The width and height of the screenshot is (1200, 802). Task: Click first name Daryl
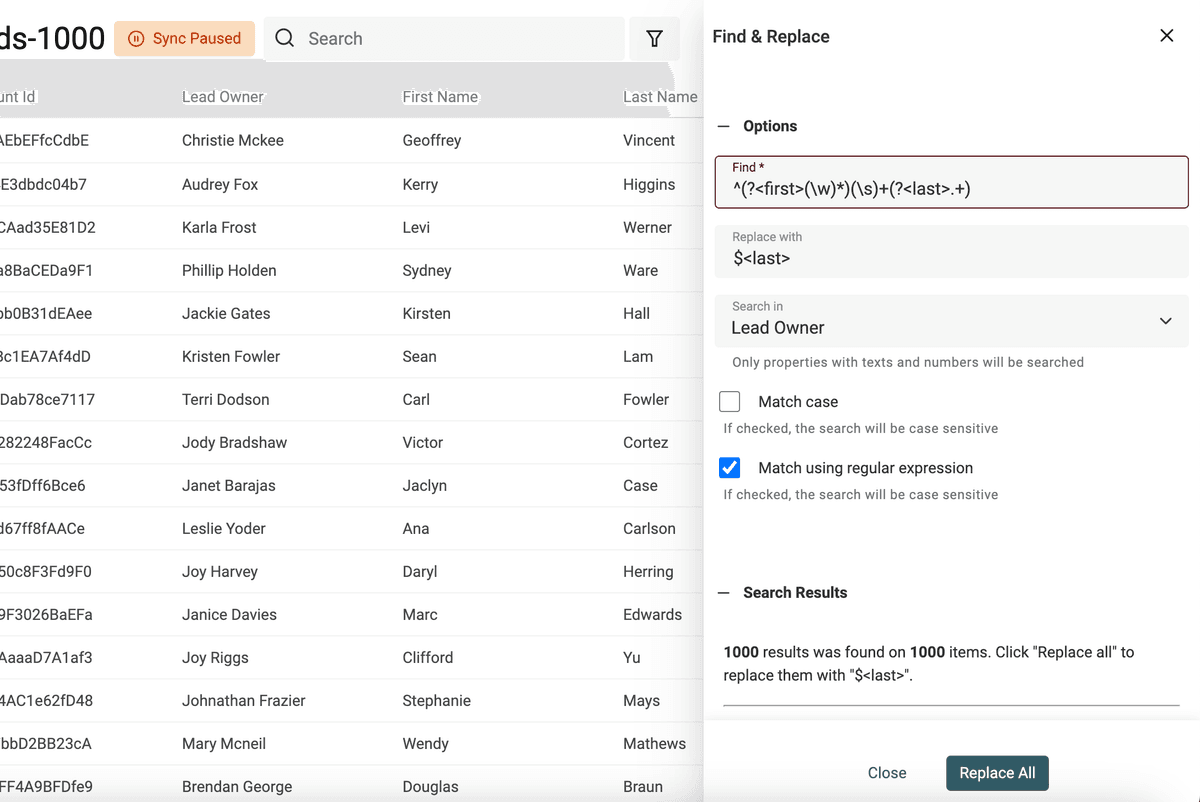coord(420,572)
